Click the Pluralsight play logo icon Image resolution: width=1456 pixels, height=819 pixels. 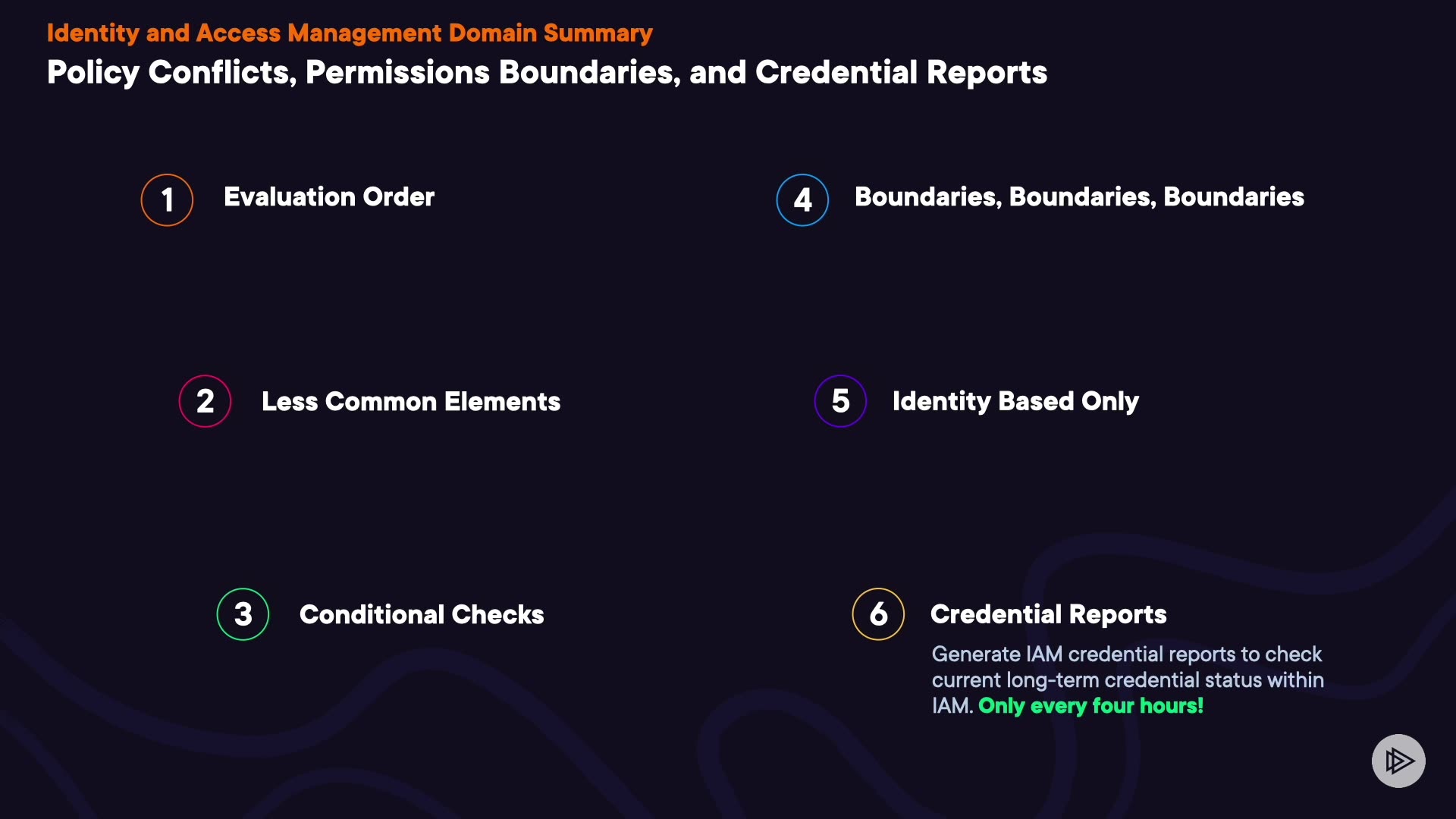(x=1398, y=761)
